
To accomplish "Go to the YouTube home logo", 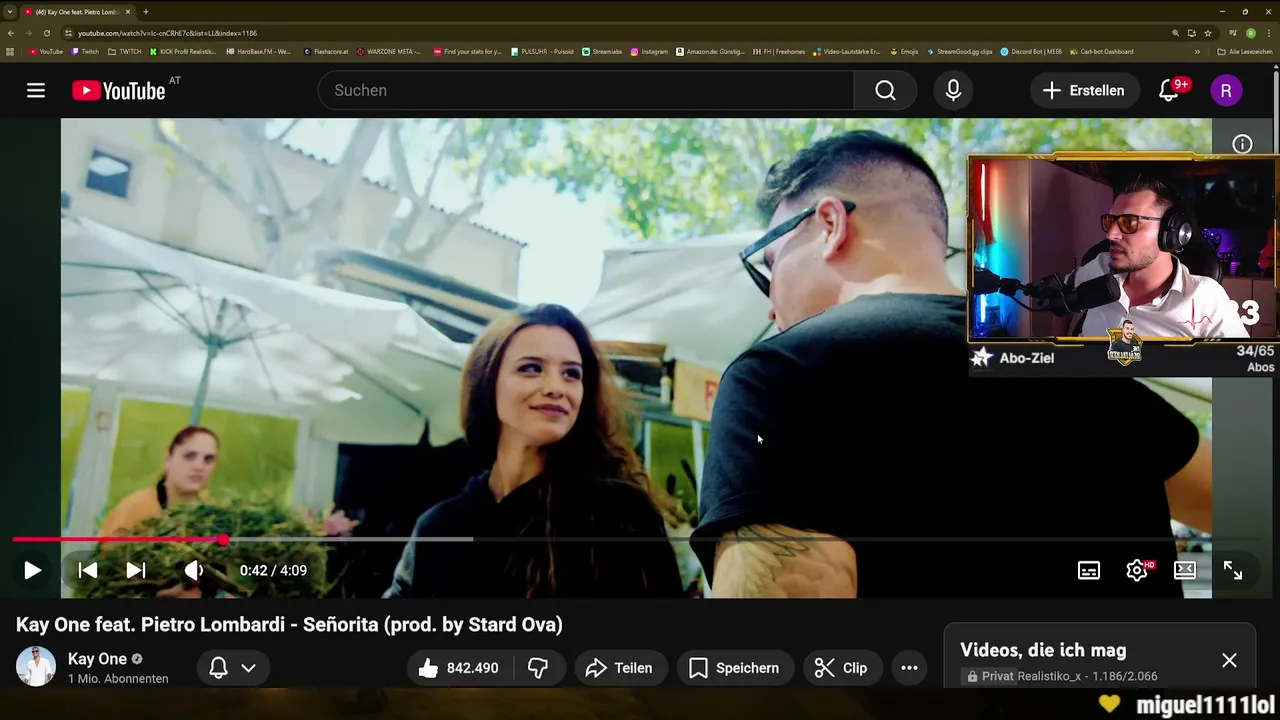I will coord(119,90).
